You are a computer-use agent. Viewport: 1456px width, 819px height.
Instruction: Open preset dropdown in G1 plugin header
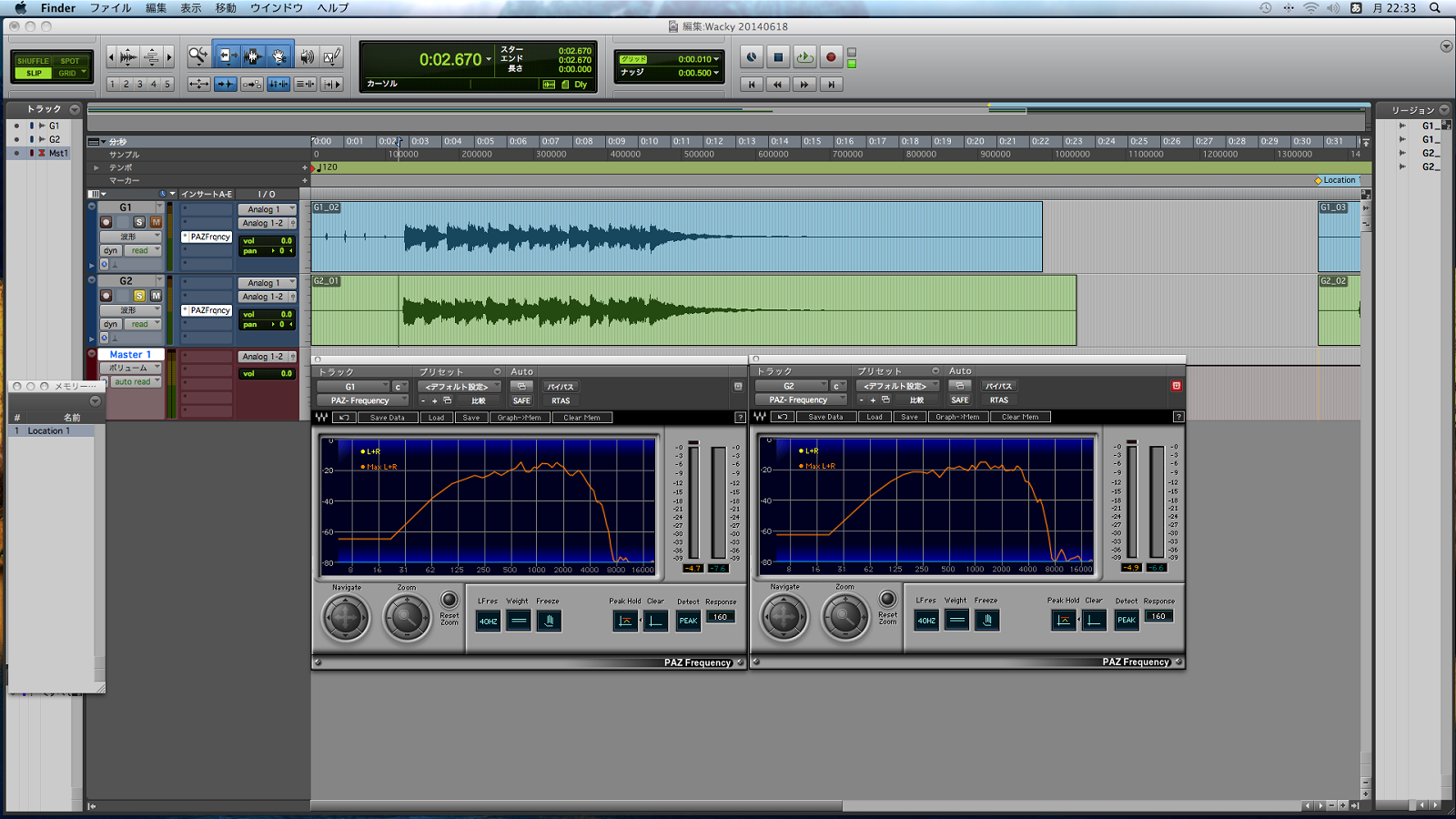[459, 387]
